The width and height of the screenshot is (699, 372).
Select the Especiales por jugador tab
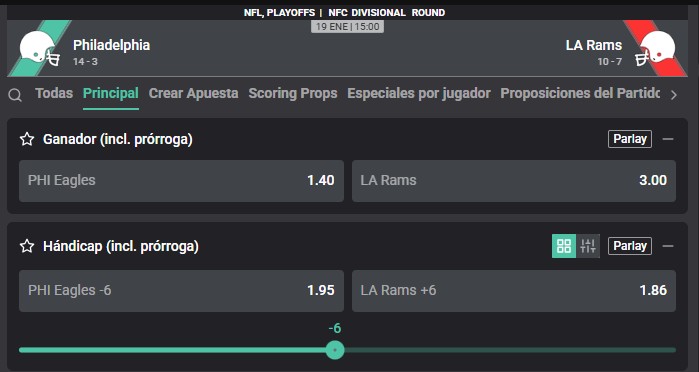coord(419,93)
